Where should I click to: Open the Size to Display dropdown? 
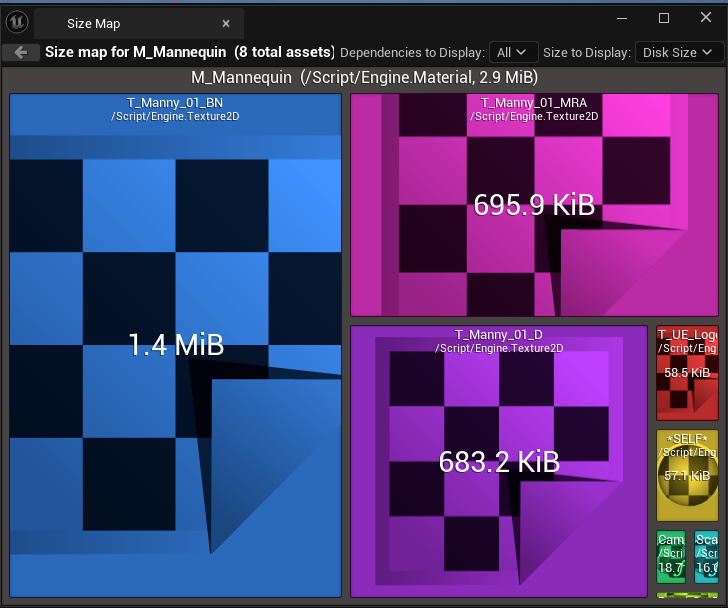click(676, 52)
